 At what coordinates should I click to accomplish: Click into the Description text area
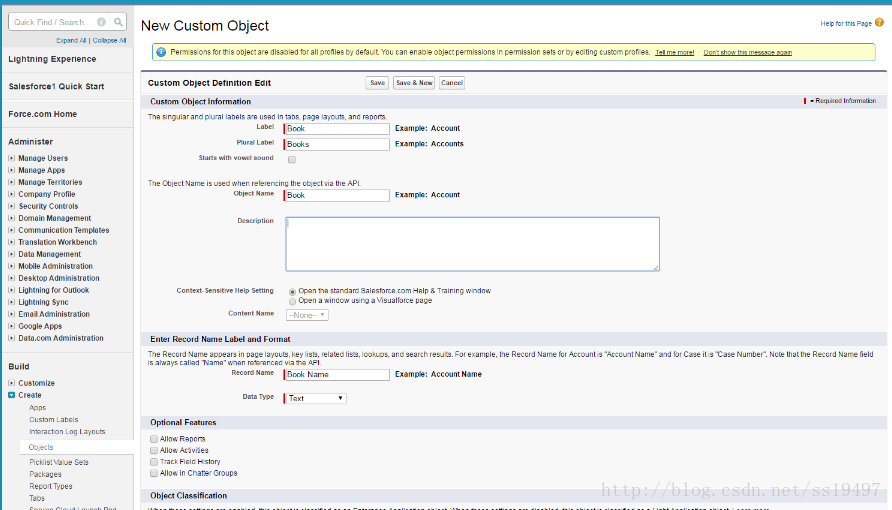click(x=473, y=244)
